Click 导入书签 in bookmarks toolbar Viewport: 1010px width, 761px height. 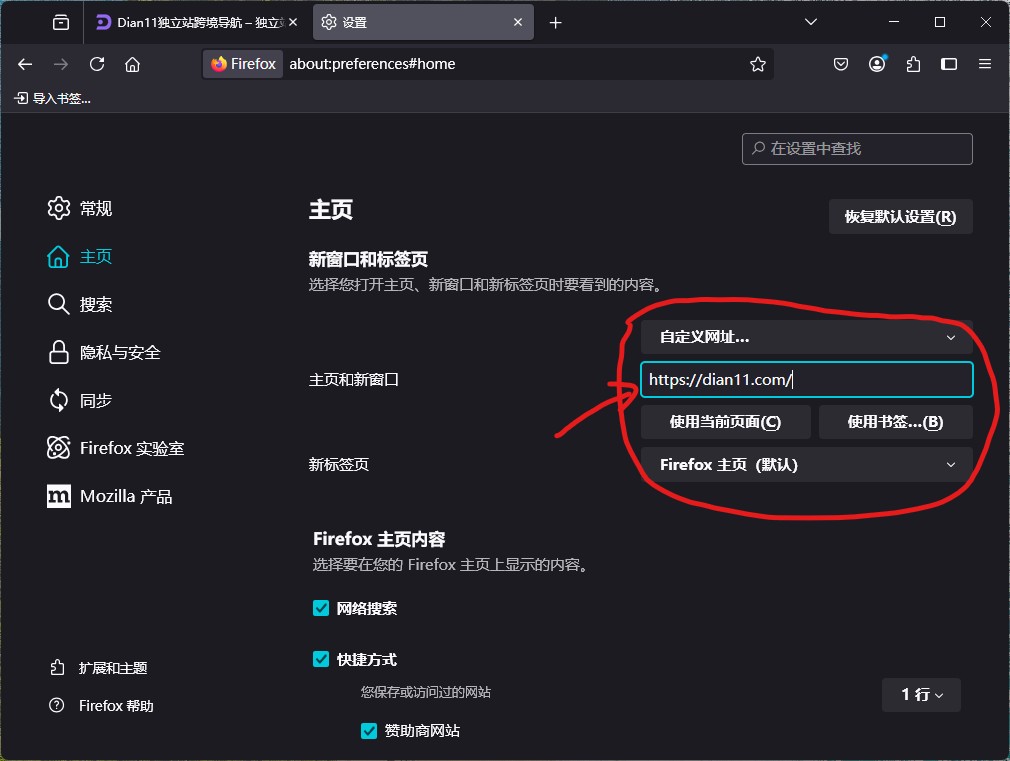tap(52, 99)
